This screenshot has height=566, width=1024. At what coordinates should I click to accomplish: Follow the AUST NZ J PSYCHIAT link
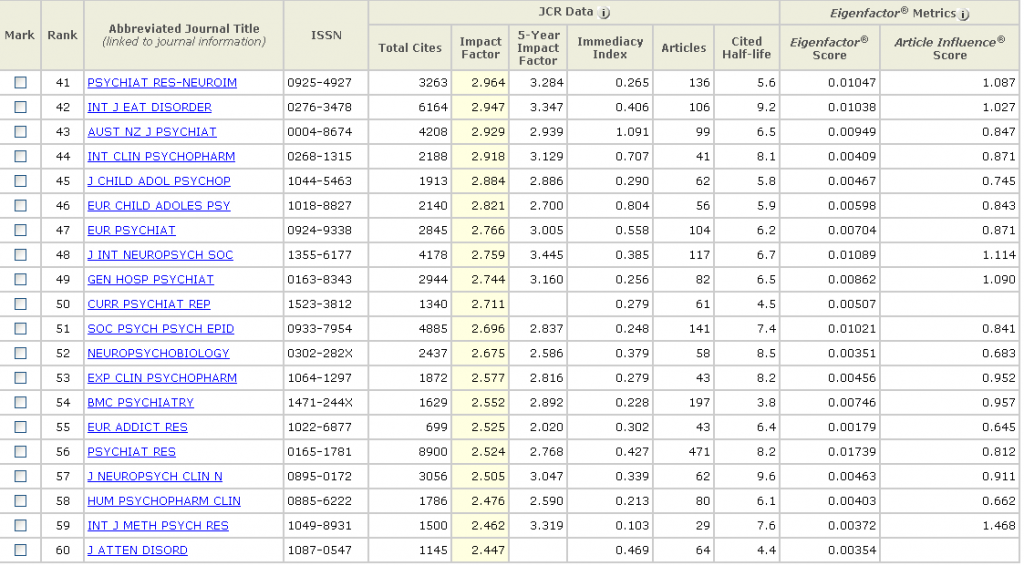(152, 132)
